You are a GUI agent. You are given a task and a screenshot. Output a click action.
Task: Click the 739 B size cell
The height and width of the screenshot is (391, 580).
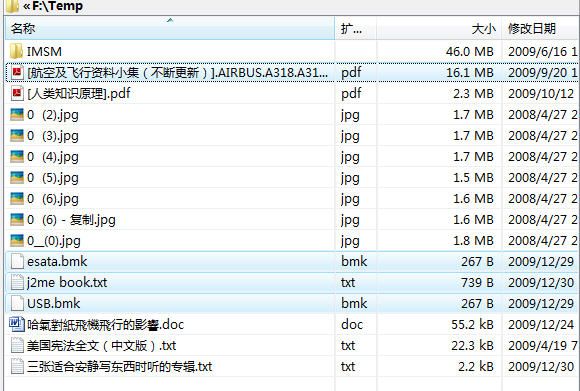click(477, 283)
